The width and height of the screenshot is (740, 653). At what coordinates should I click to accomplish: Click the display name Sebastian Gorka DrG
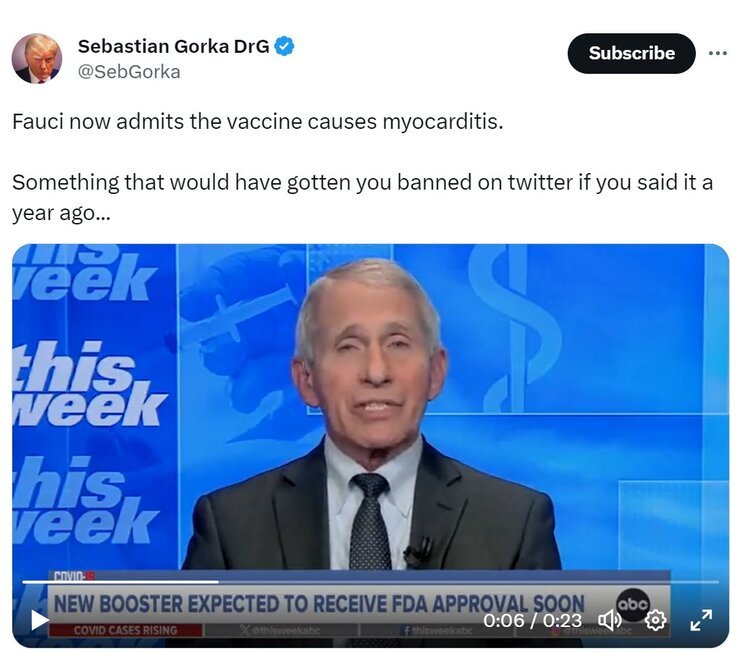(173, 46)
